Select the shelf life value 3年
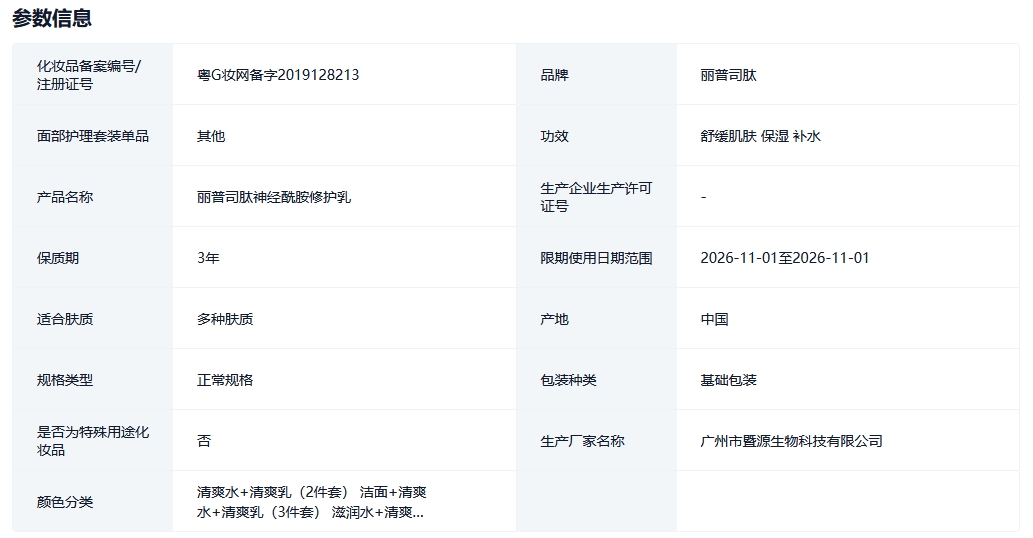This screenshot has width=1033, height=538. pos(208,258)
